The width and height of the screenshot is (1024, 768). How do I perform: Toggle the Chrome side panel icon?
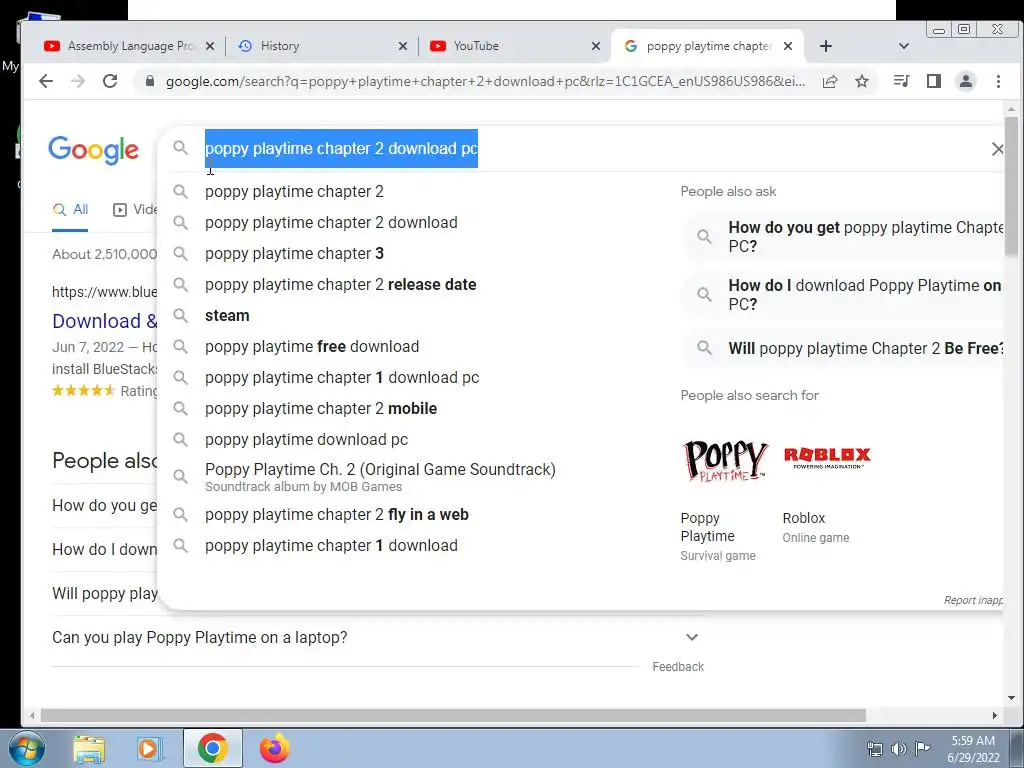[934, 81]
